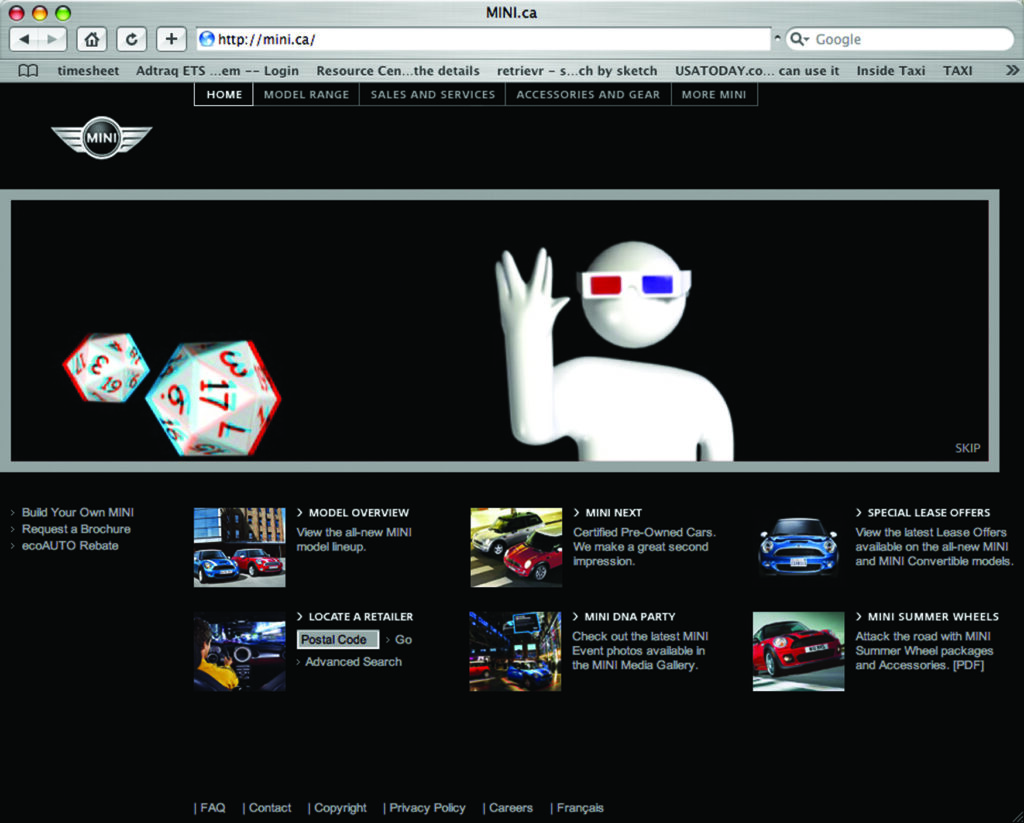Open the MODEL RANGE navigation tab
Image resolution: width=1024 pixels, height=823 pixels.
coord(306,94)
